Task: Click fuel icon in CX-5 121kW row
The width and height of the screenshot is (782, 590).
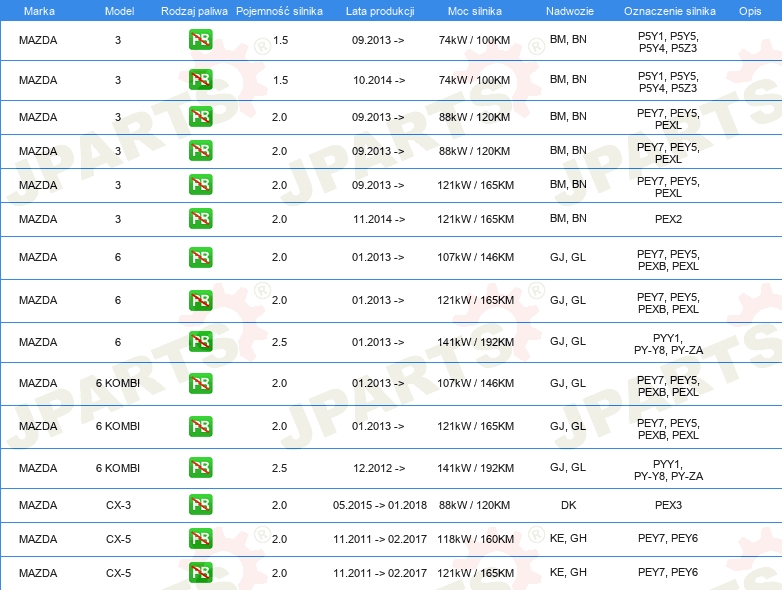Action: coord(200,573)
